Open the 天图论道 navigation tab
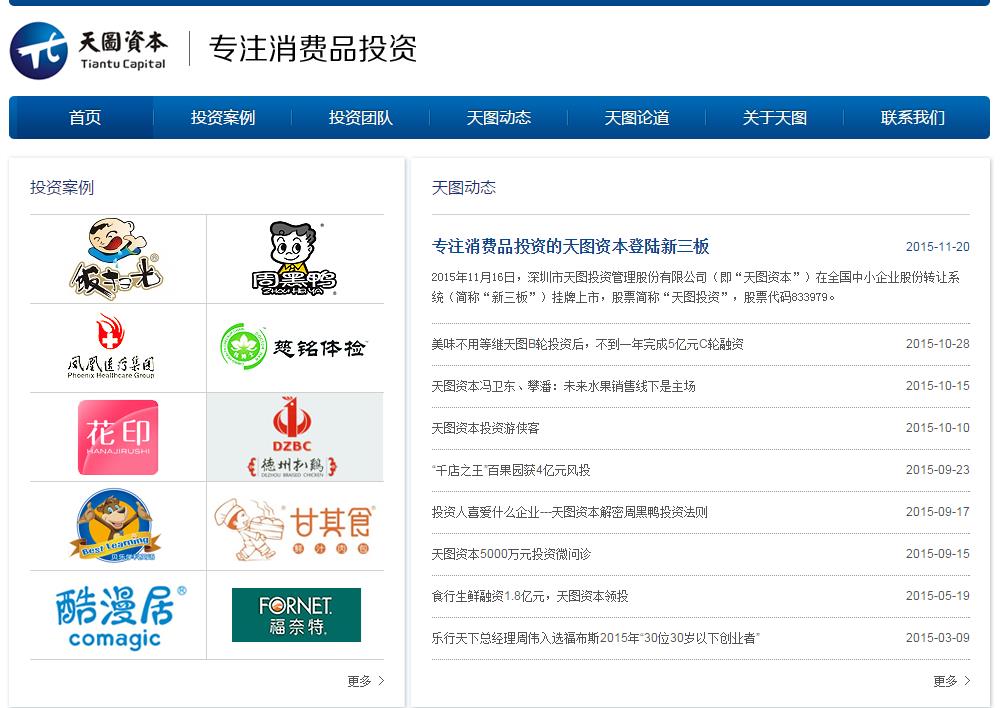 pyautogui.click(x=636, y=118)
